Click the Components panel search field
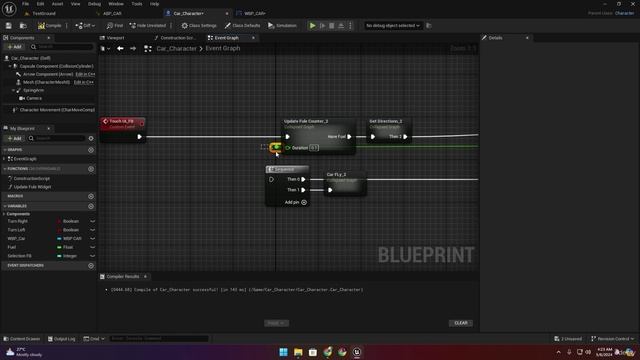The image size is (640, 360). (61, 47)
